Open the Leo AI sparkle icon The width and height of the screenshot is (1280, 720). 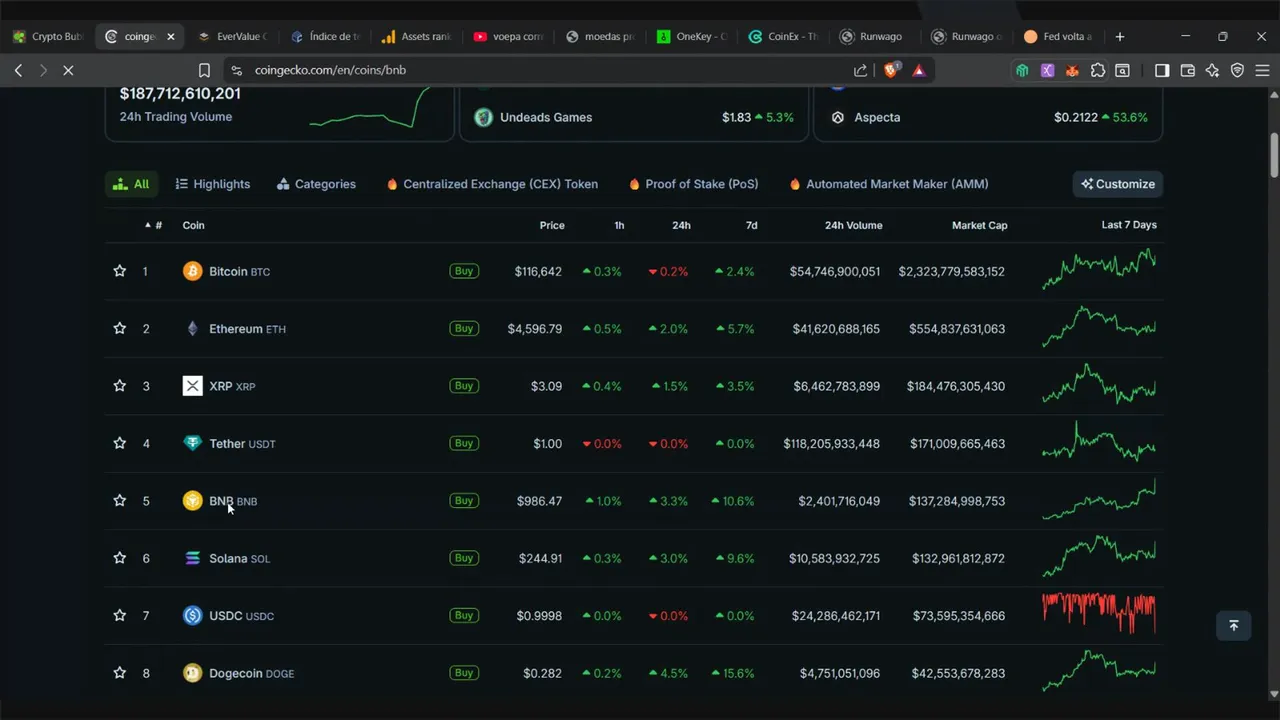1212,70
